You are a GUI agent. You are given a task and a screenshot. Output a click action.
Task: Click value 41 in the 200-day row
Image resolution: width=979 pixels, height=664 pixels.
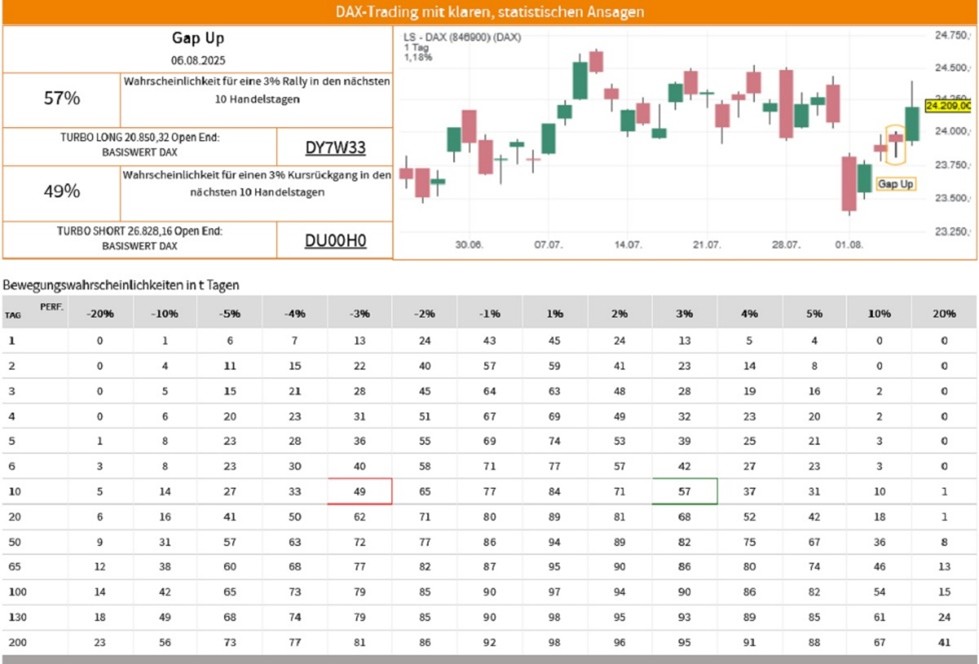point(944,642)
